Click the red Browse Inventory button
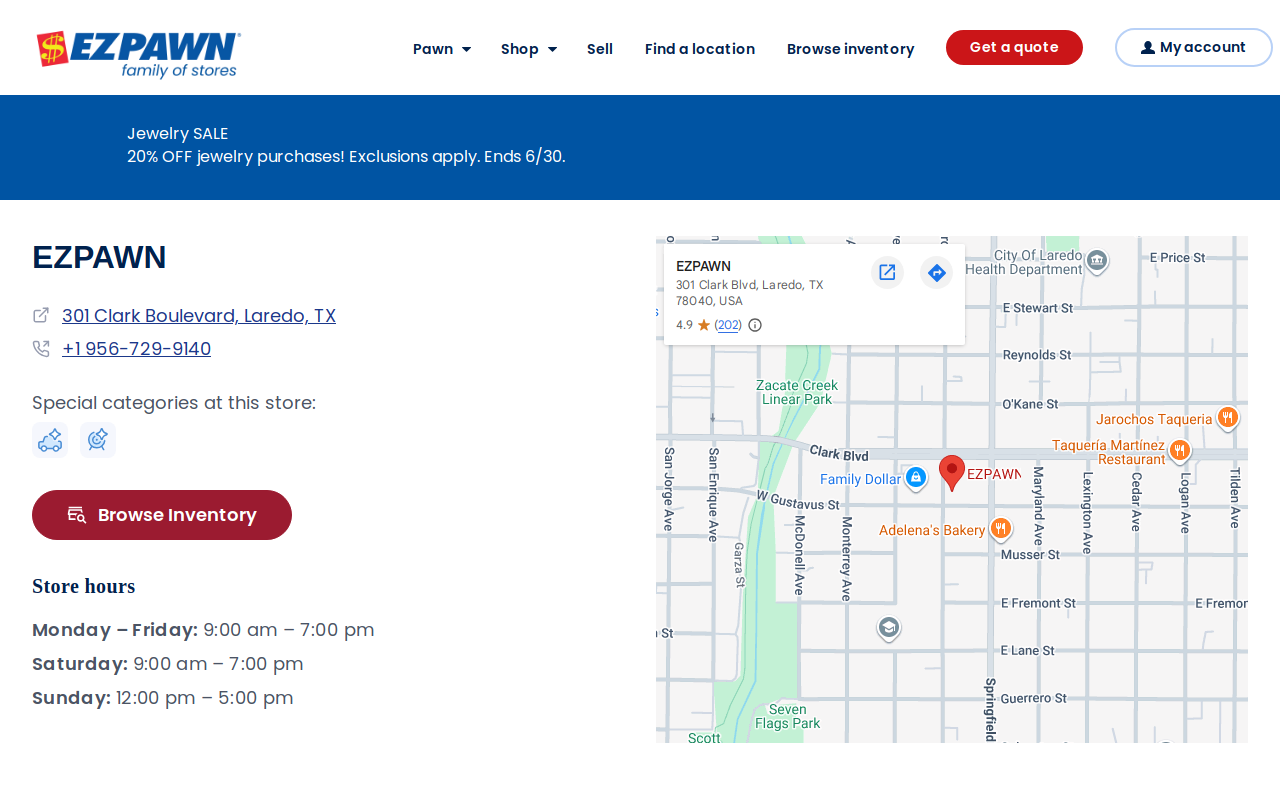The width and height of the screenshot is (1280, 800). pyautogui.click(x=162, y=515)
